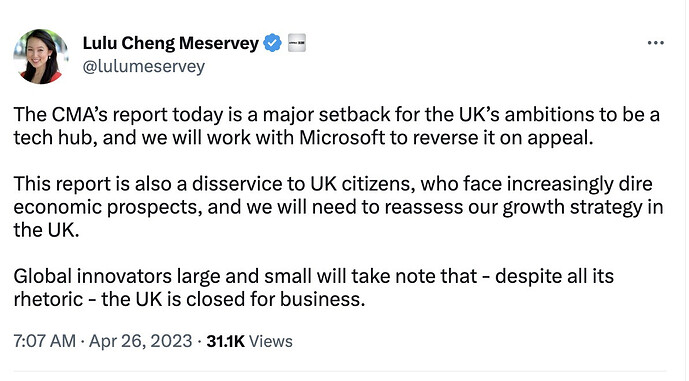Open the @lulumeservey handle link
This screenshot has height=381, width=689.
point(144,67)
